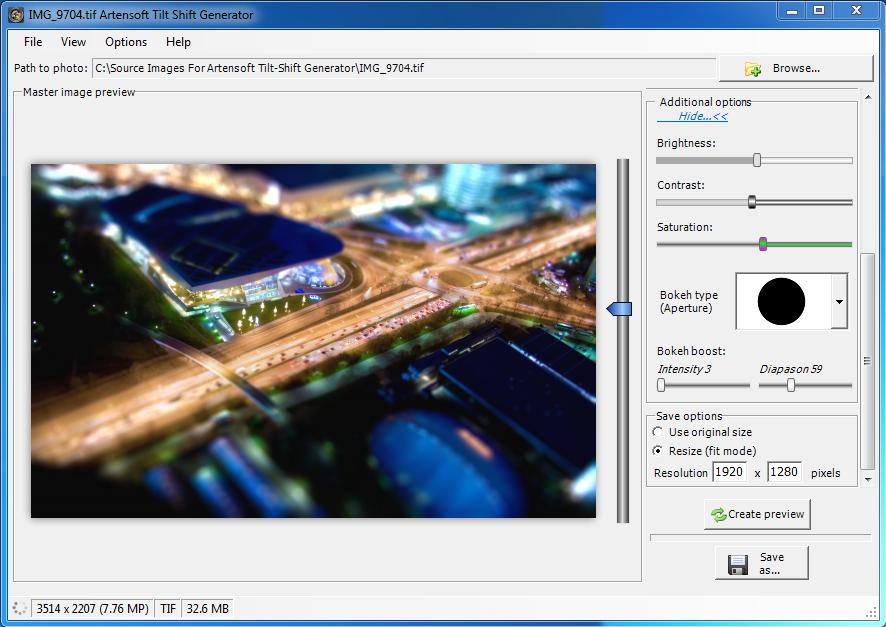Click the app icon in title bar
Image resolution: width=886 pixels, height=627 pixels.
[x=16, y=15]
